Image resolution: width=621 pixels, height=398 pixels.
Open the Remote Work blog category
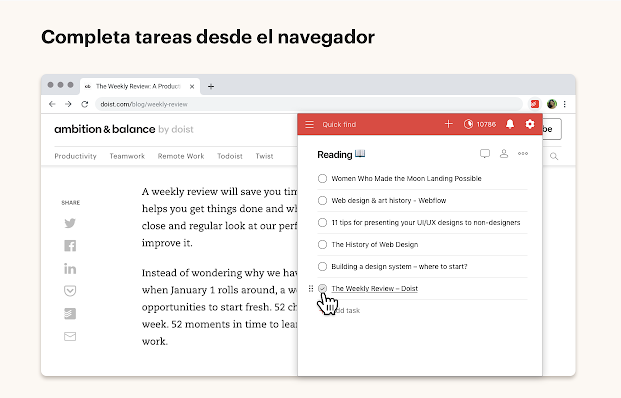(181, 156)
